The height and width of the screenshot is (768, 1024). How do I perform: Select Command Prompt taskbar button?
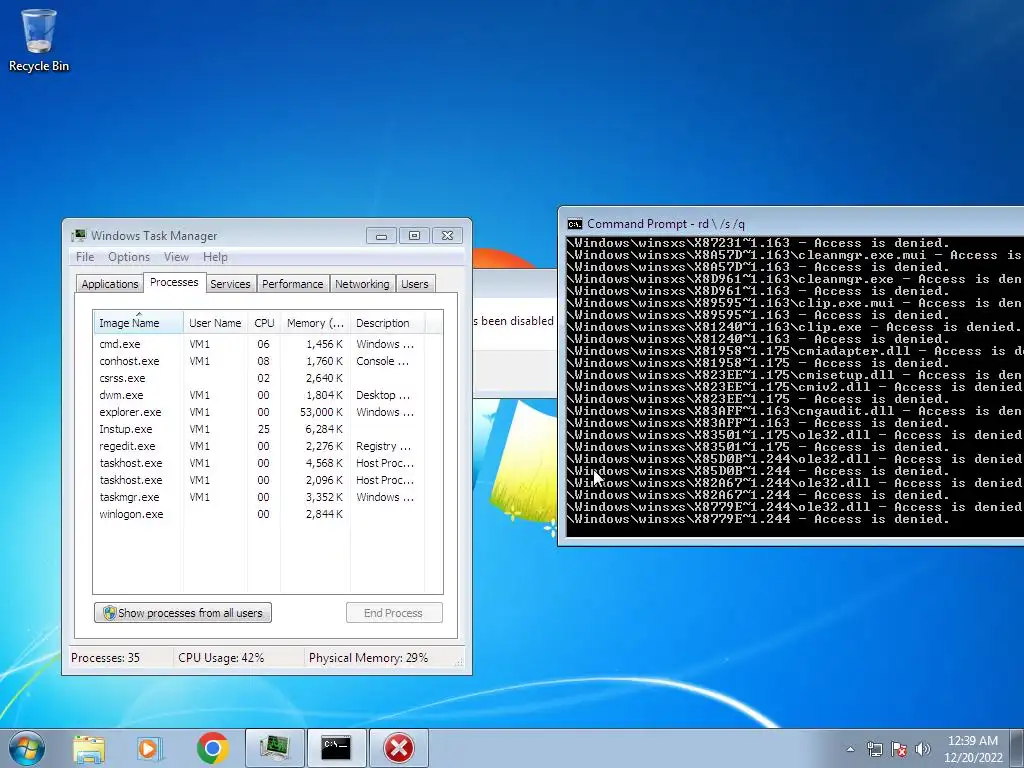pyautogui.click(x=336, y=748)
